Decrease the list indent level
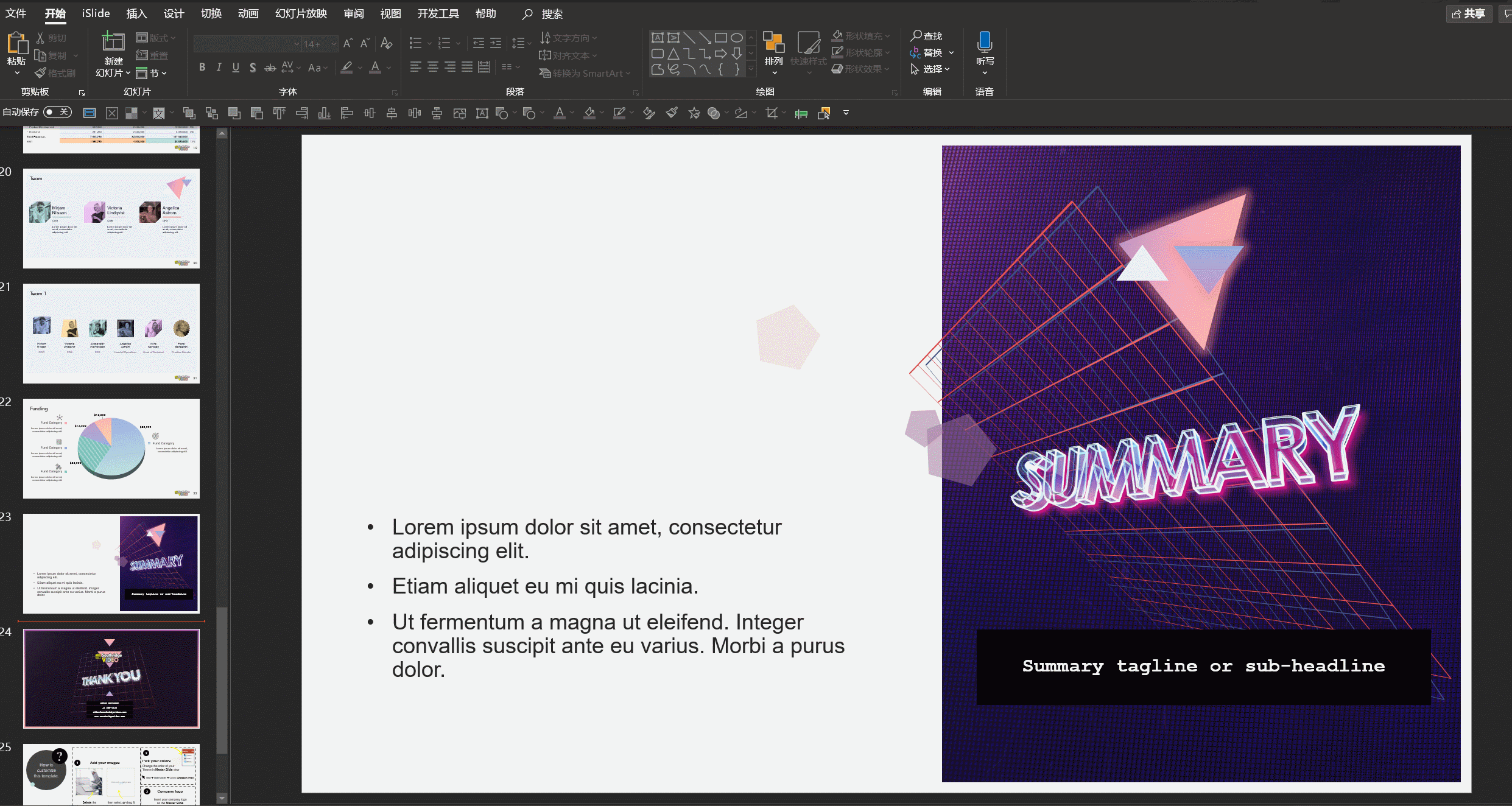The height and width of the screenshot is (806, 1512). point(479,43)
